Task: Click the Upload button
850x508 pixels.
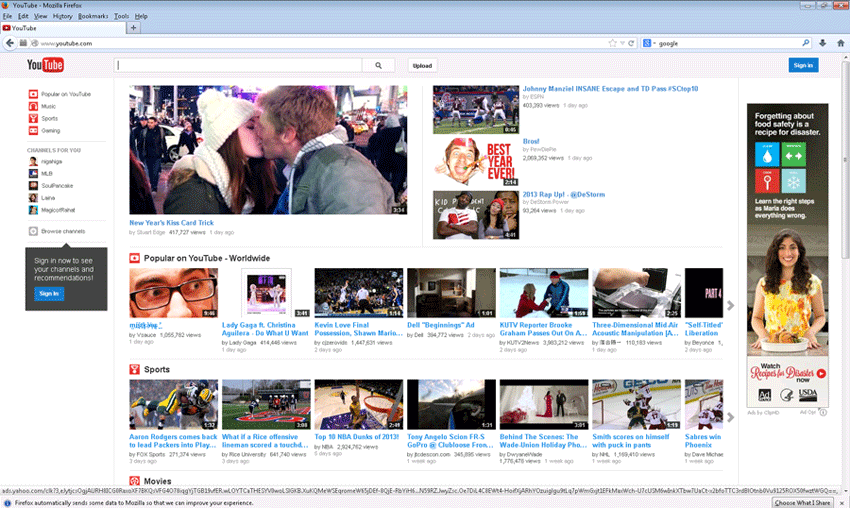Action: [423, 65]
